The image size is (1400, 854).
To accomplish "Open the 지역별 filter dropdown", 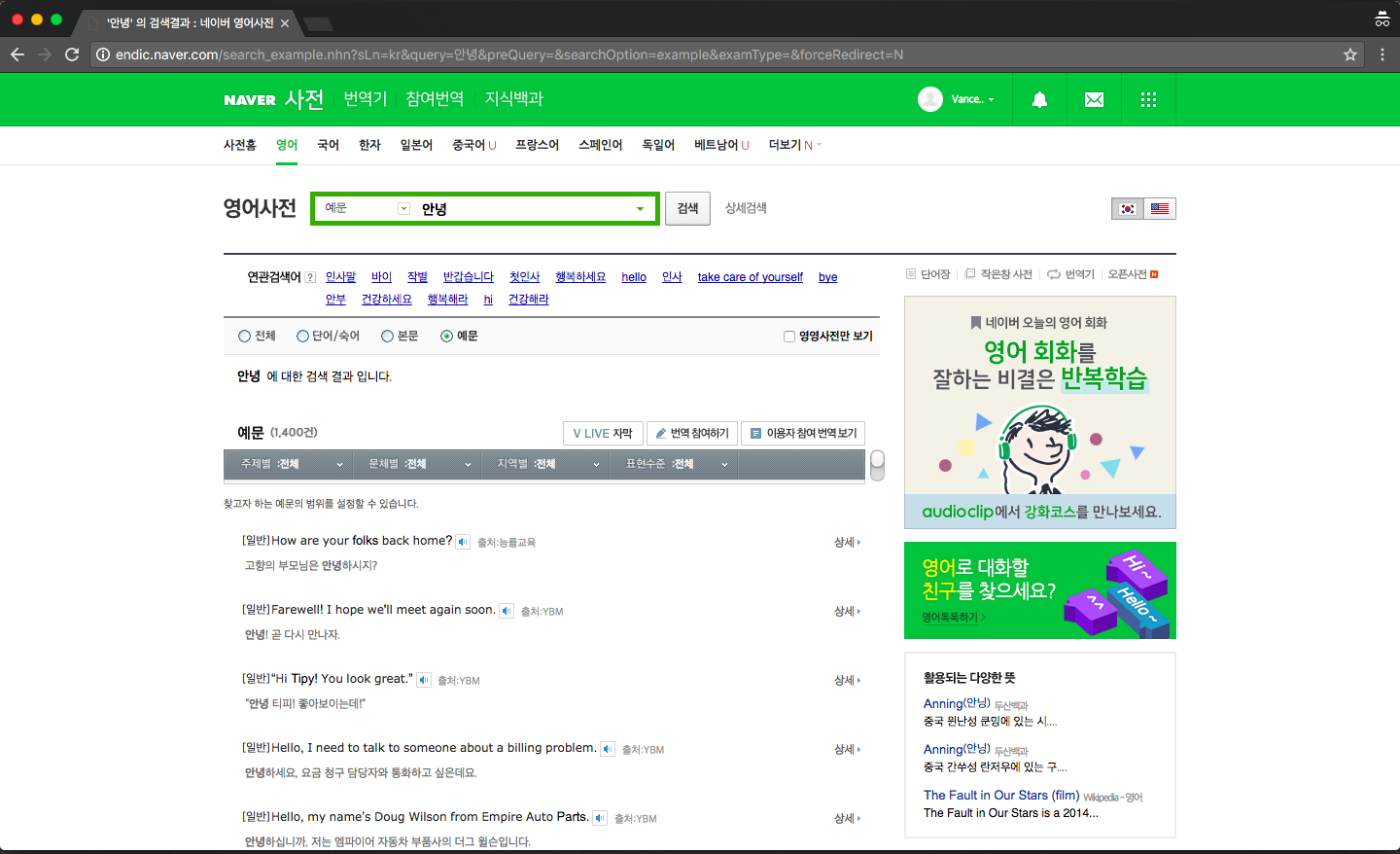I will (544, 464).
